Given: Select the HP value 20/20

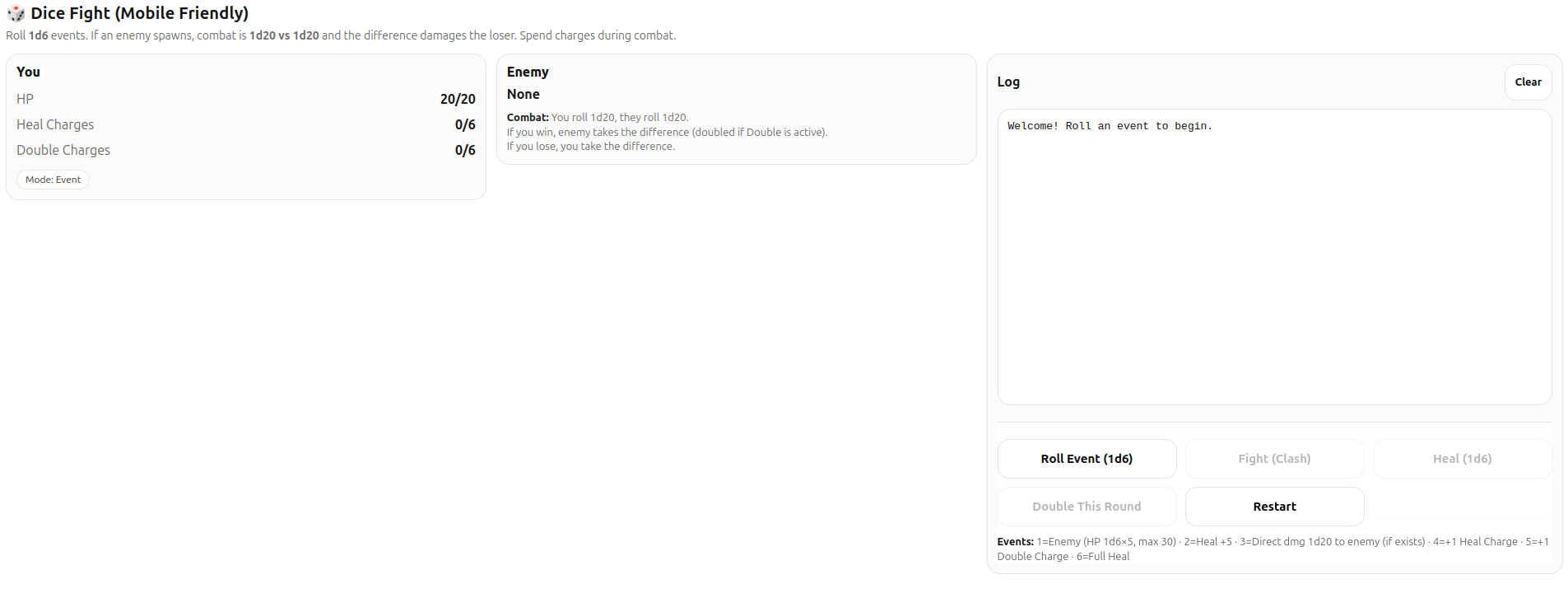Looking at the screenshot, I should point(458,99).
